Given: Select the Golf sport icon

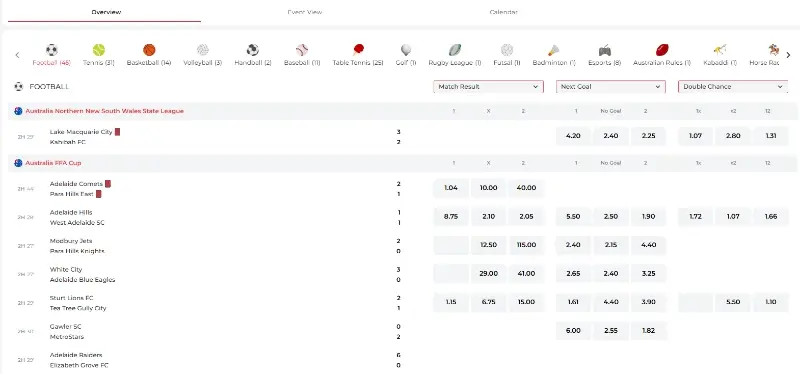Looking at the screenshot, I should pyautogui.click(x=406, y=50).
